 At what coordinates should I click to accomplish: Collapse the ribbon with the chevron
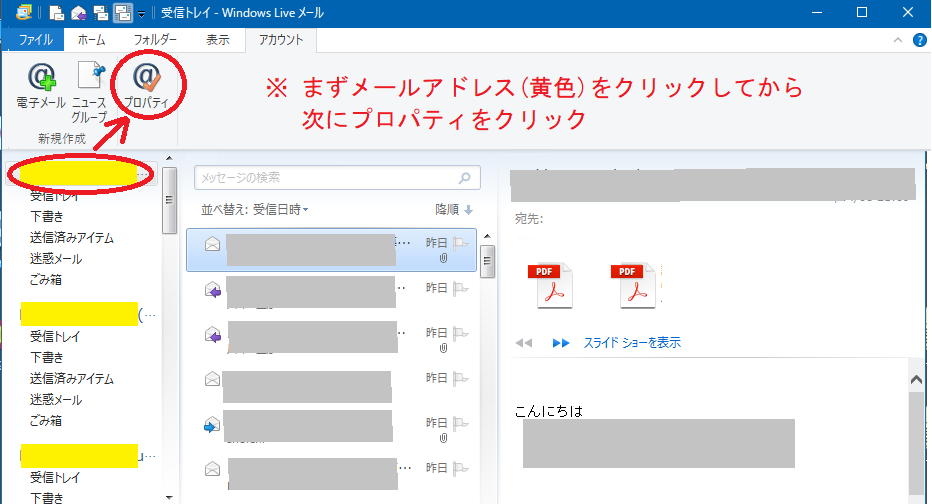coord(898,40)
